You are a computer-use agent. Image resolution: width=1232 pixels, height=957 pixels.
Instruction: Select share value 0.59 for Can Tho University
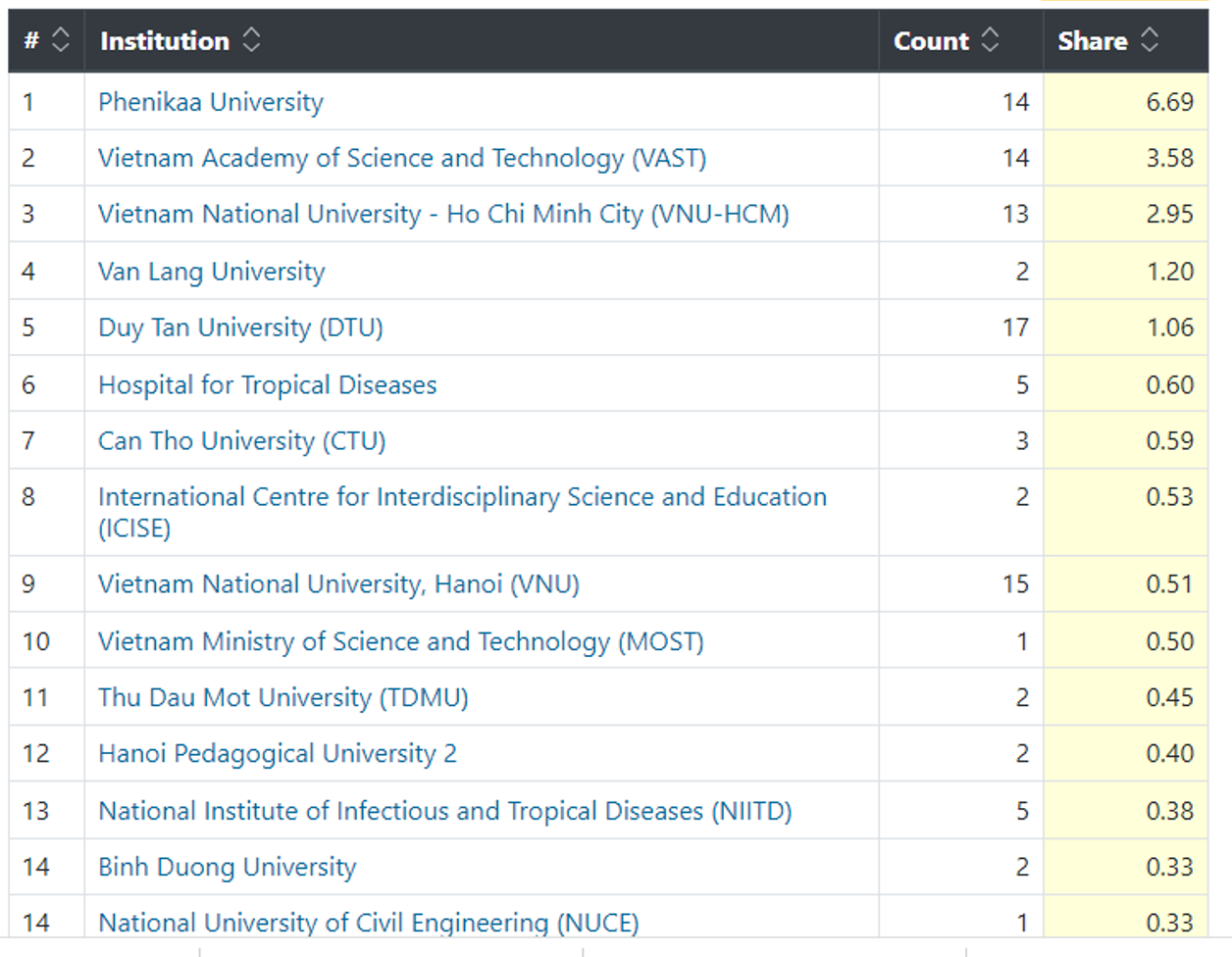[1170, 441]
